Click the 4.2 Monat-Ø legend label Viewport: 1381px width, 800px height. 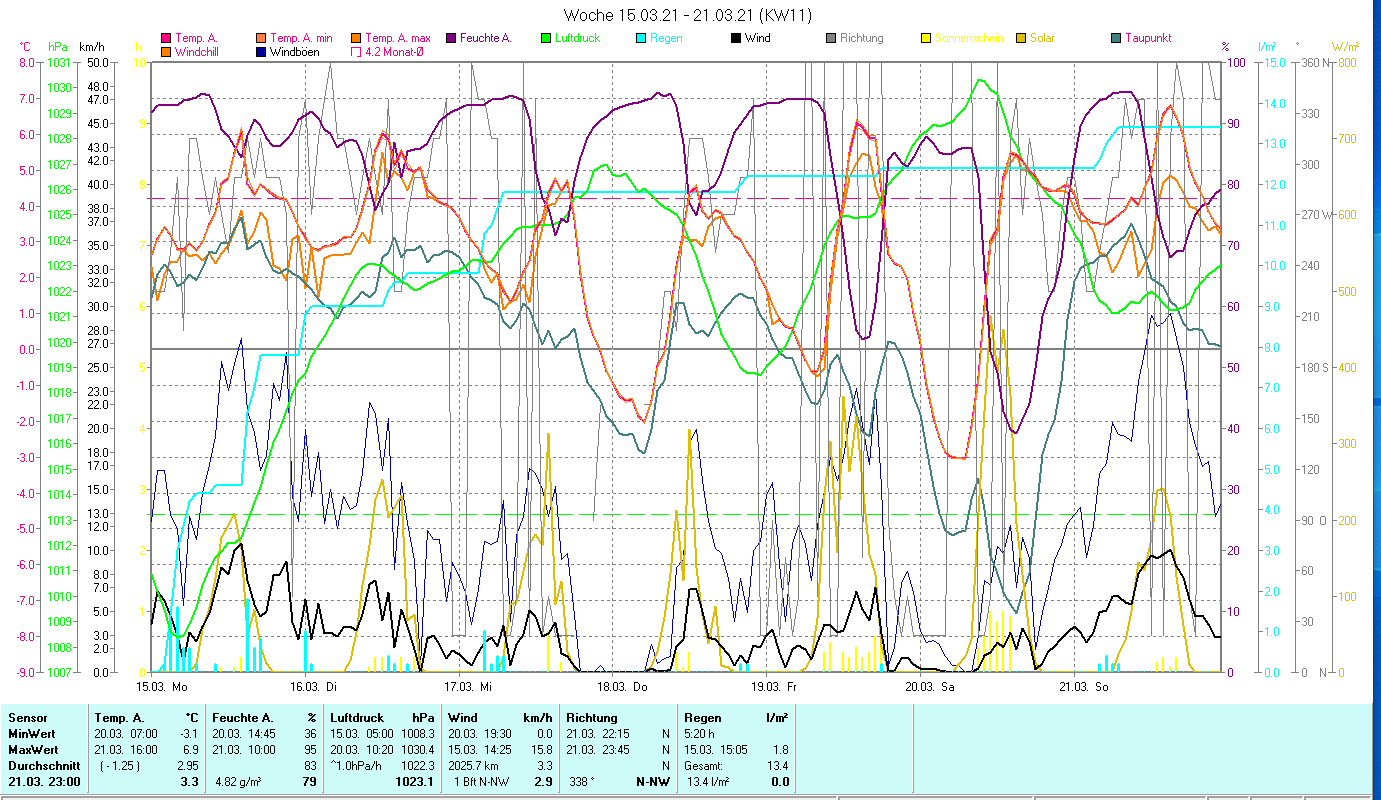coord(394,51)
